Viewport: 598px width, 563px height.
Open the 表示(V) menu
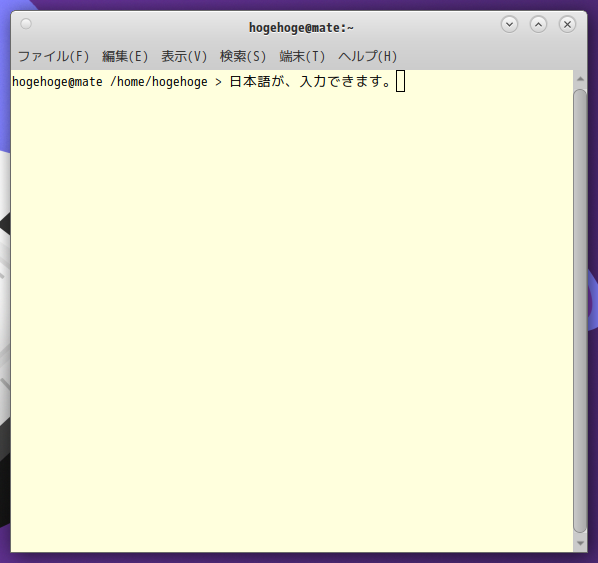[x=184, y=56]
